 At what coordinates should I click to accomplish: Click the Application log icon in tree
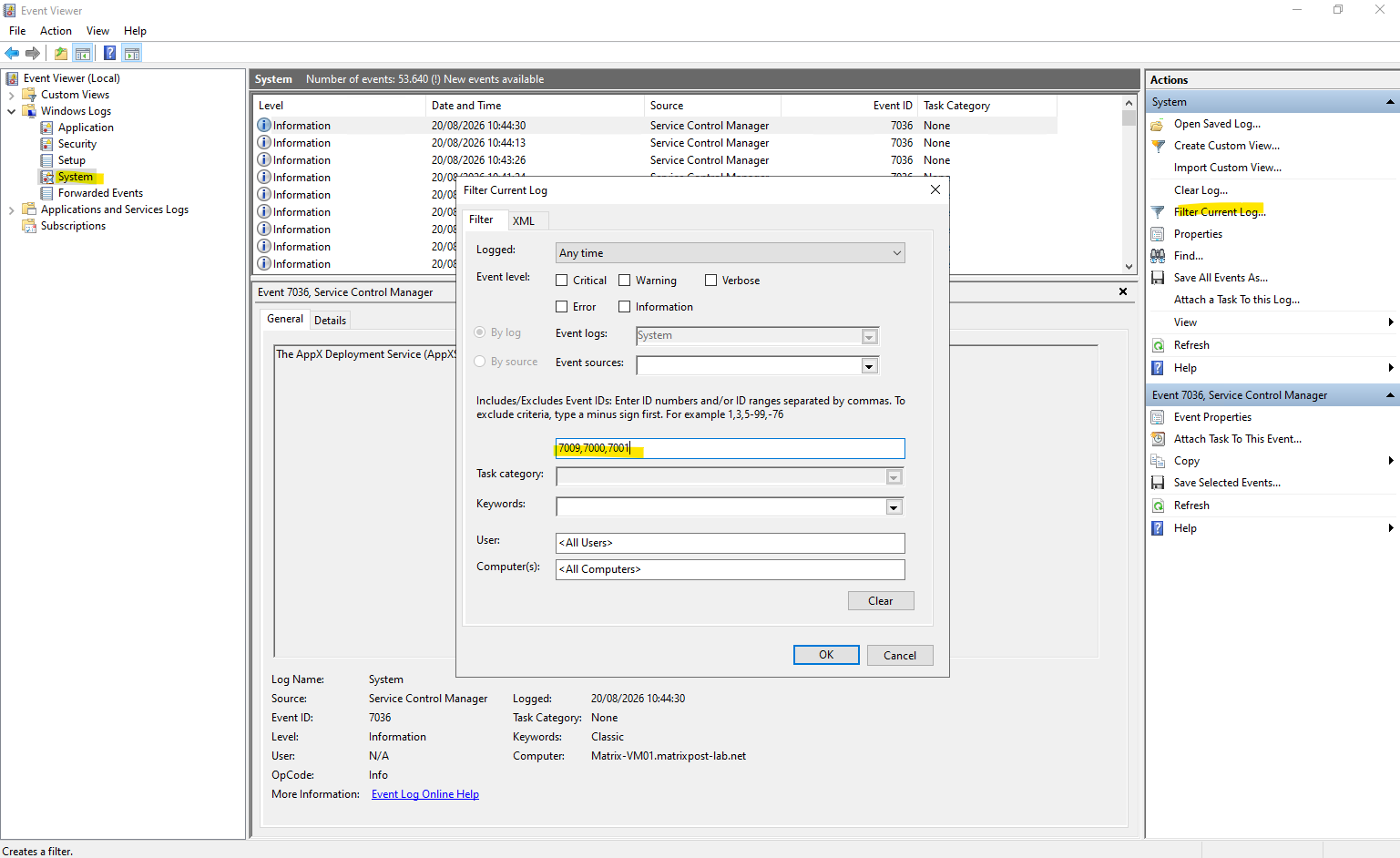46,128
